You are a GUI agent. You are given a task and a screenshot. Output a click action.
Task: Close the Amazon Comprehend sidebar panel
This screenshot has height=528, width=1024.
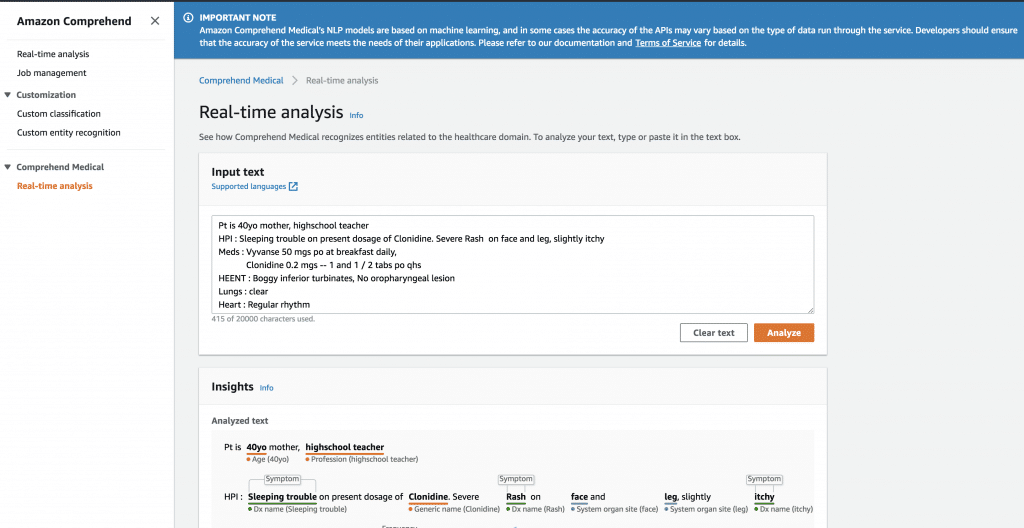coord(155,21)
